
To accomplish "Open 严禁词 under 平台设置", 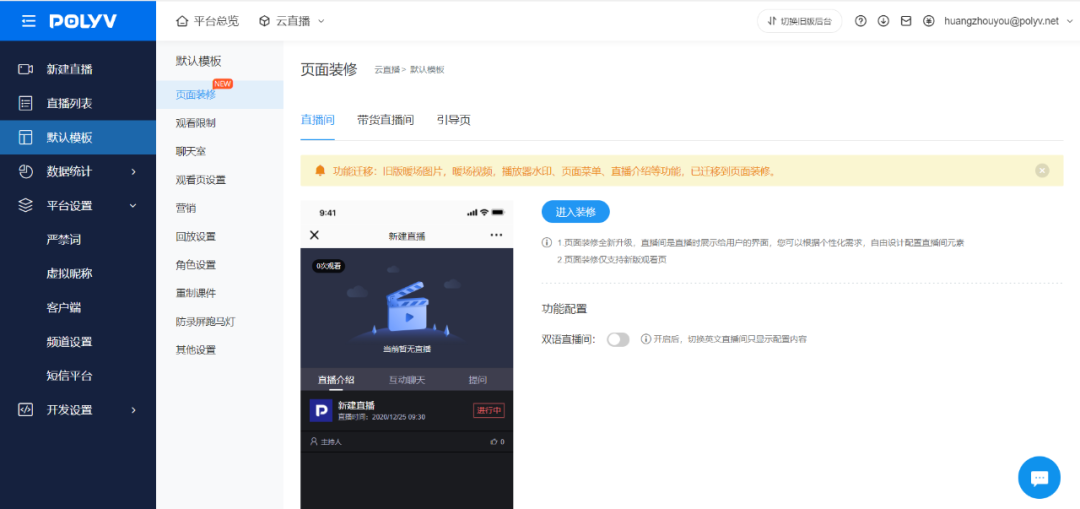I will [63, 240].
